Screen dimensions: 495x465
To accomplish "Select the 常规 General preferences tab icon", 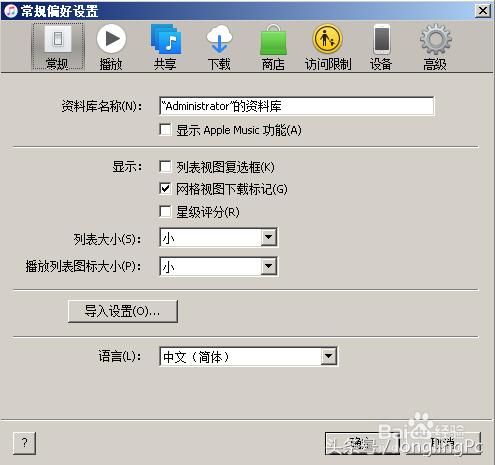I will pyautogui.click(x=58, y=47).
